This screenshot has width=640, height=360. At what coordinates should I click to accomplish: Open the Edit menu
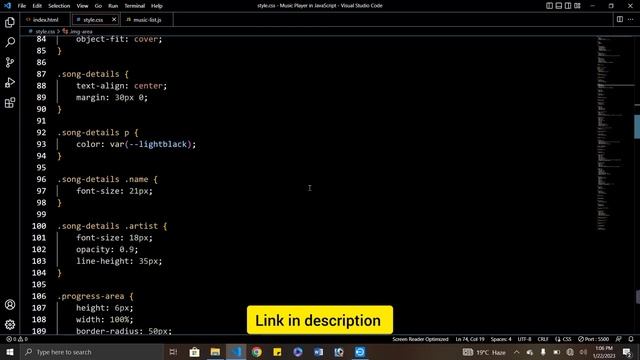tap(37, 6)
